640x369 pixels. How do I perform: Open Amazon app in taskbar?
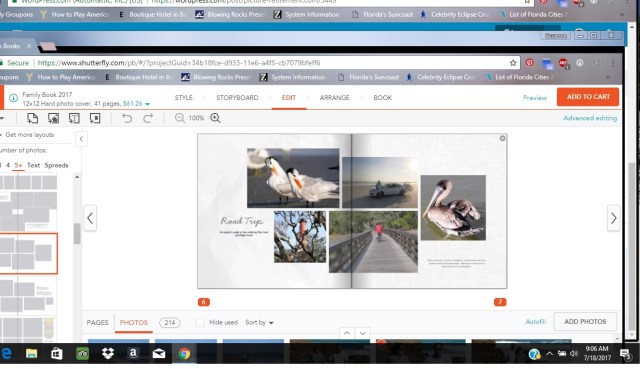(x=133, y=353)
